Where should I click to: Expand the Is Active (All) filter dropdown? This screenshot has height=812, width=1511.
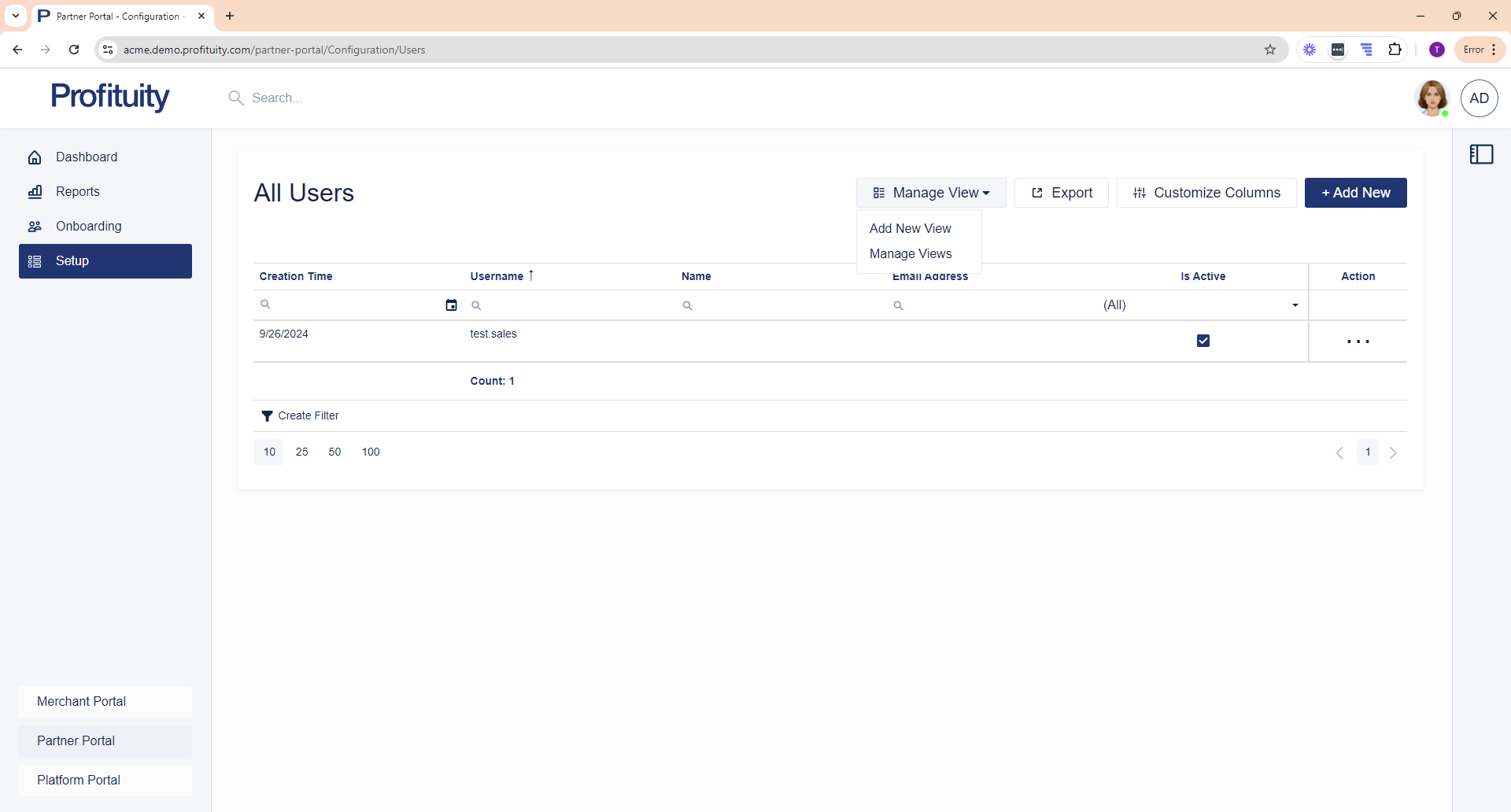coord(1295,305)
